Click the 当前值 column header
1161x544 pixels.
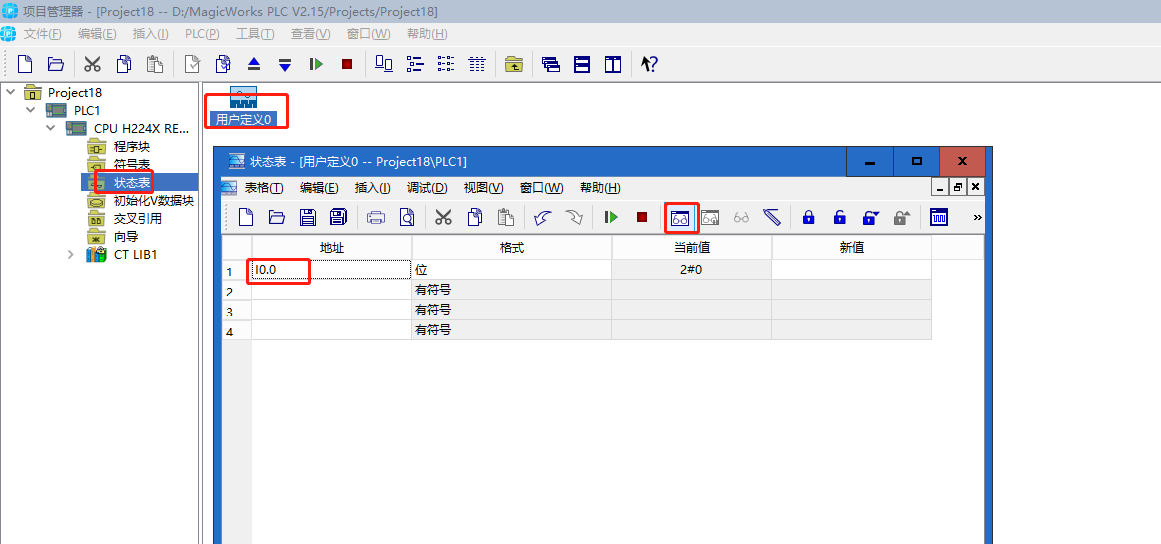(x=692, y=248)
